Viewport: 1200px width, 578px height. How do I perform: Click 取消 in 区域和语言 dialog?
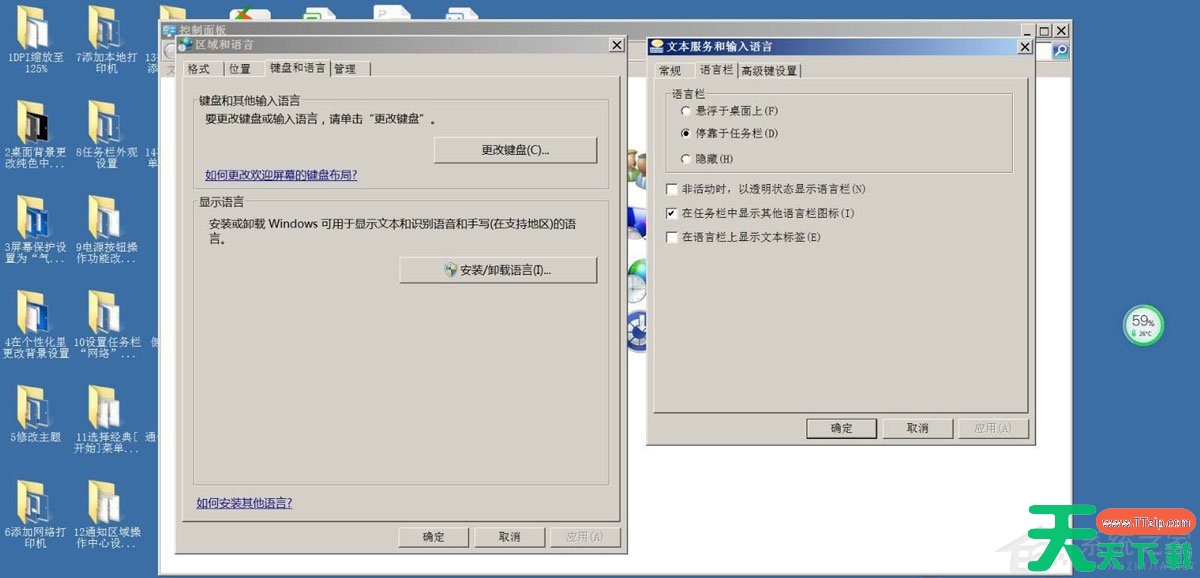[510, 537]
